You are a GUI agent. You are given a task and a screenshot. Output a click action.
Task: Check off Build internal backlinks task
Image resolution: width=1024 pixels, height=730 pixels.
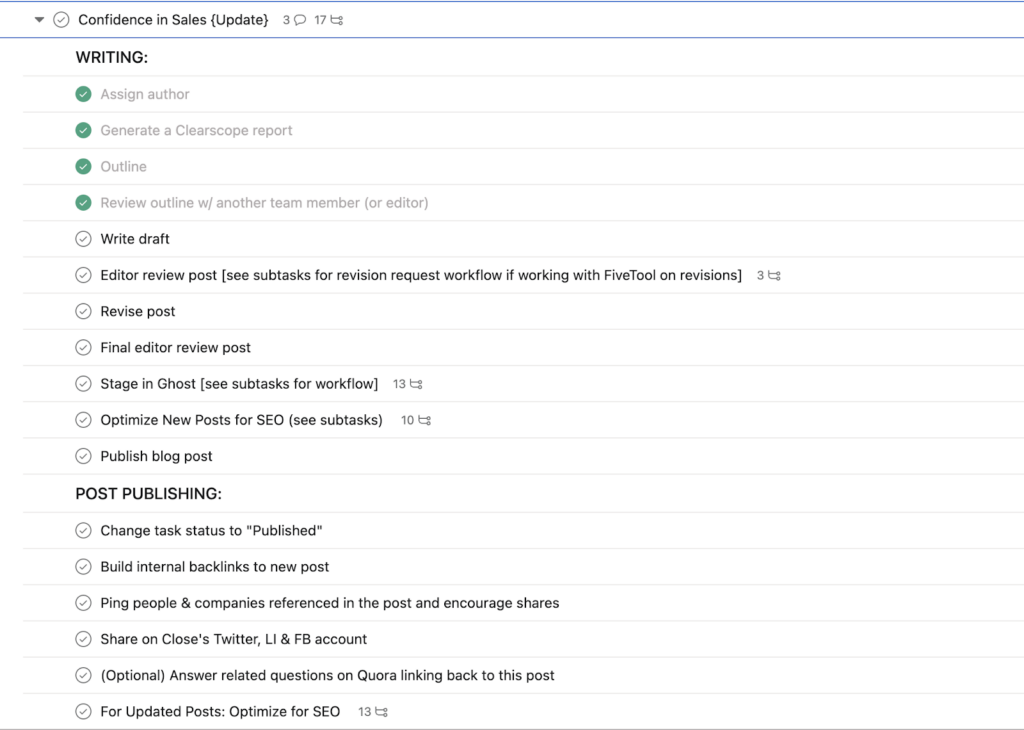coord(84,567)
